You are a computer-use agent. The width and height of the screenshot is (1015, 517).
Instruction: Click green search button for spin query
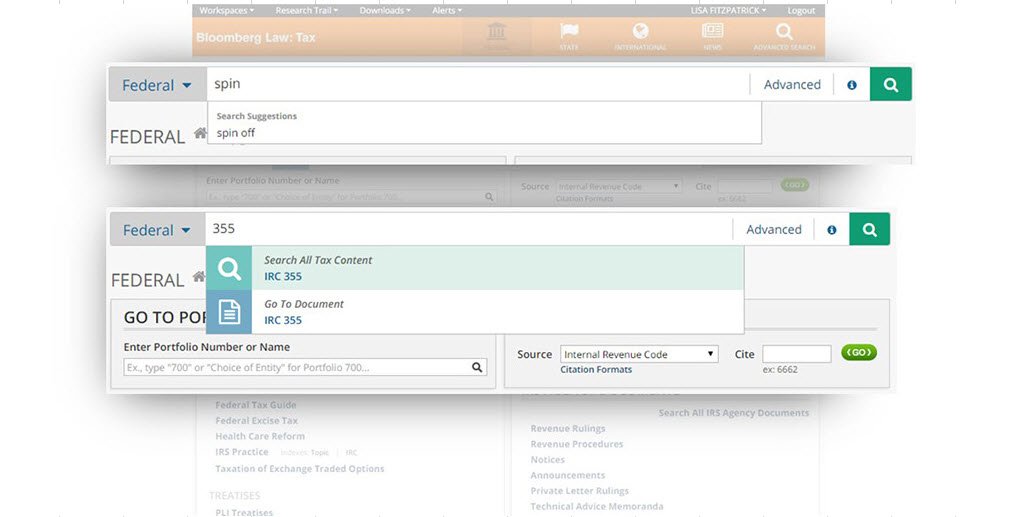coord(891,84)
